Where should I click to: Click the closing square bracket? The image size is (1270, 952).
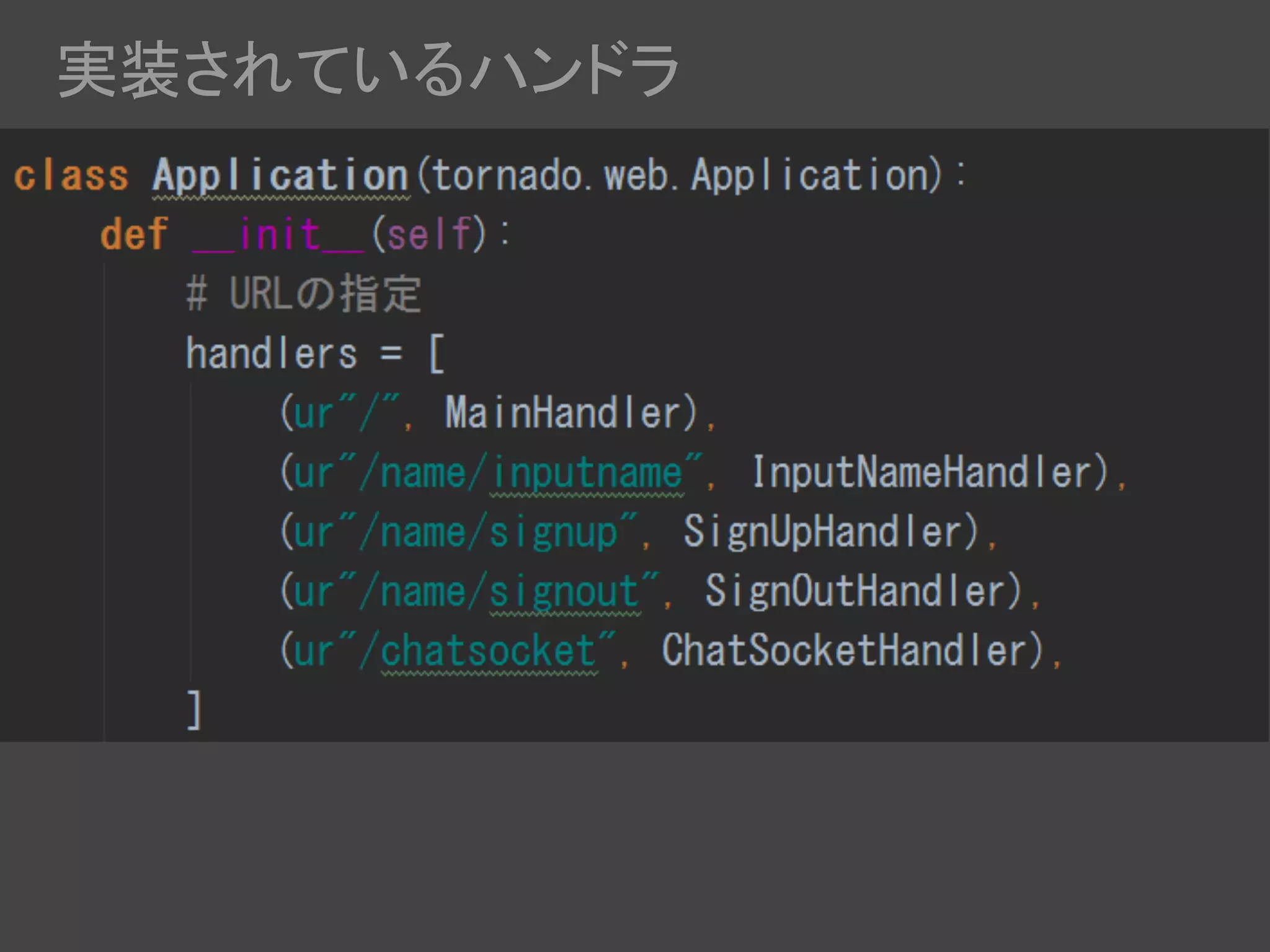[195, 710]
